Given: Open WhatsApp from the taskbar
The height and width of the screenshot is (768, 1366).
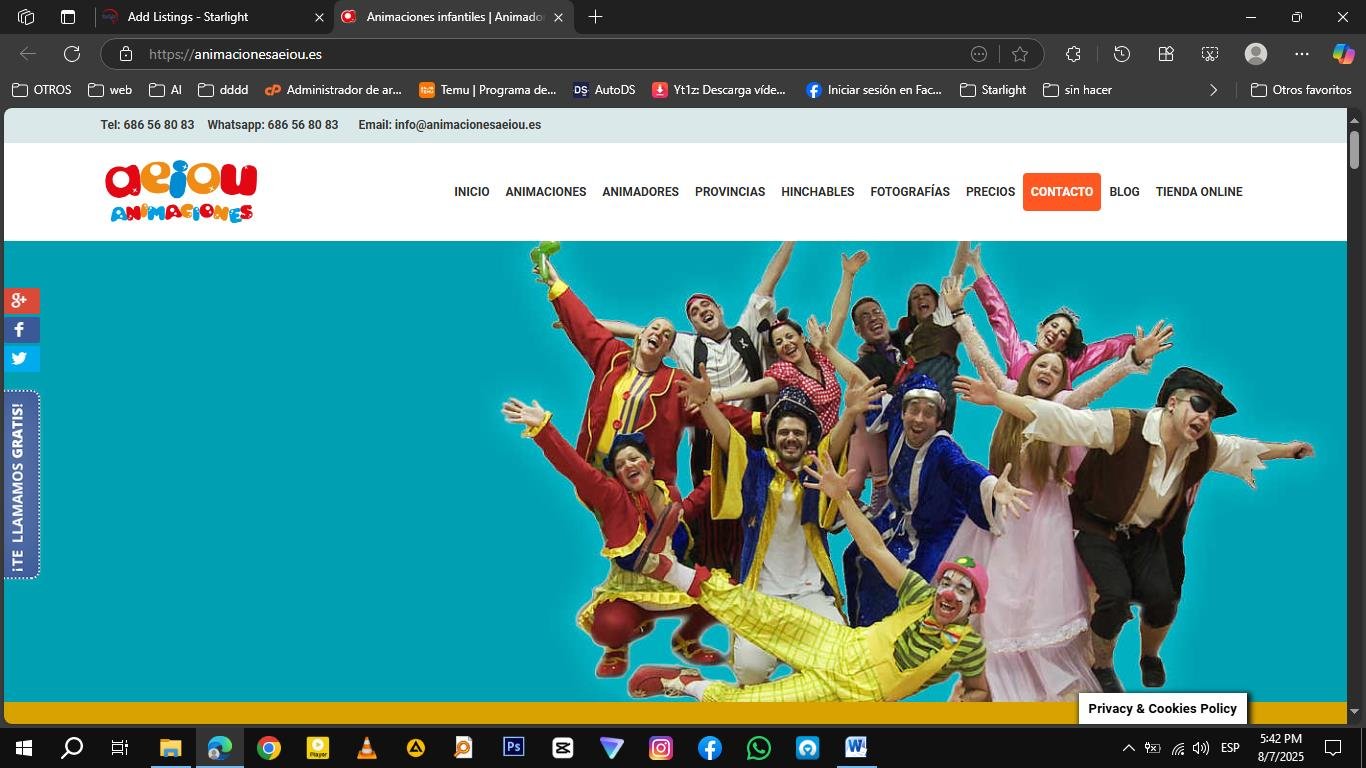Looking at the screenshot, I should [759, 748].
